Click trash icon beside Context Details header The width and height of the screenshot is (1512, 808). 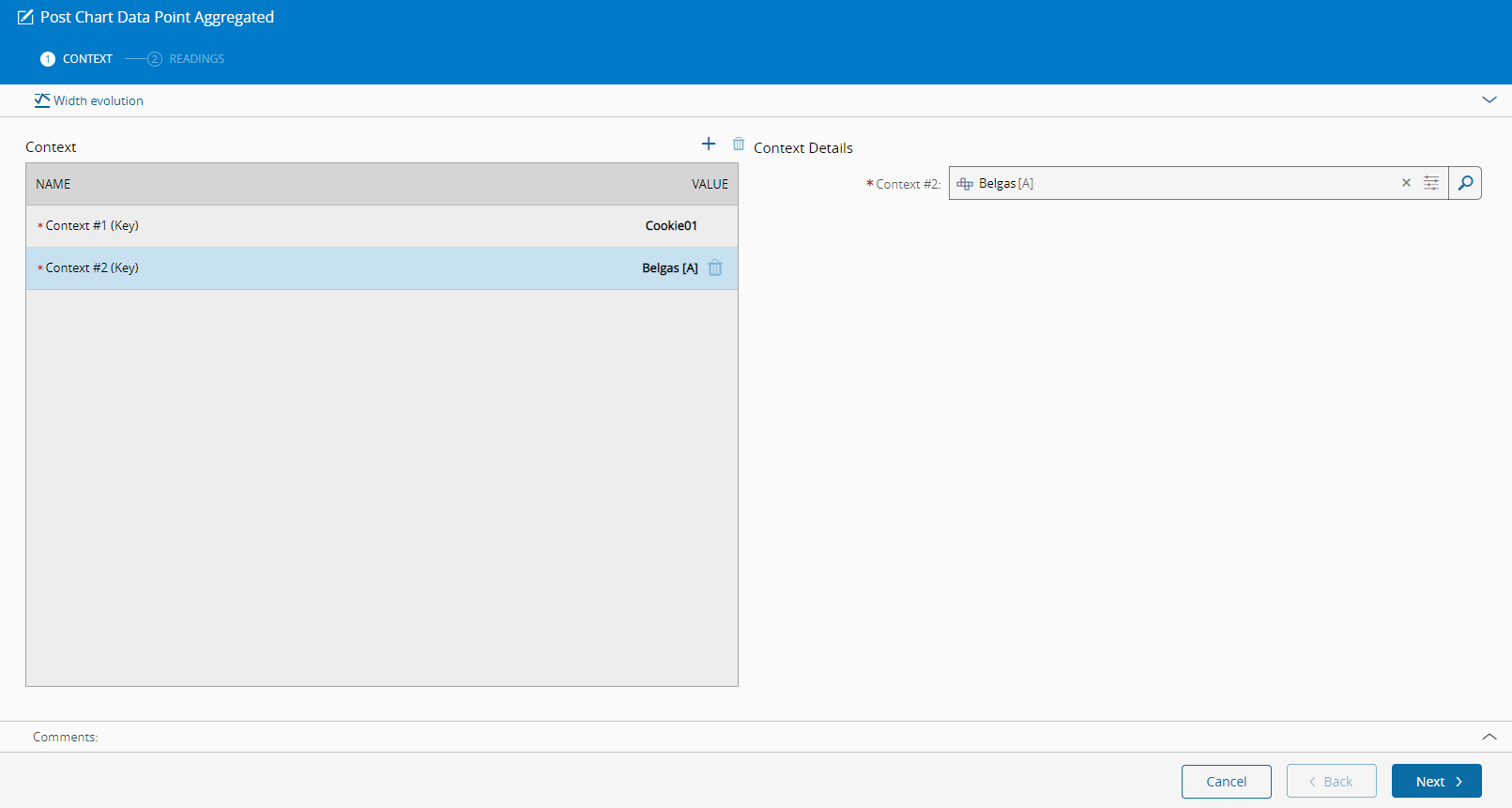point(739,144)
